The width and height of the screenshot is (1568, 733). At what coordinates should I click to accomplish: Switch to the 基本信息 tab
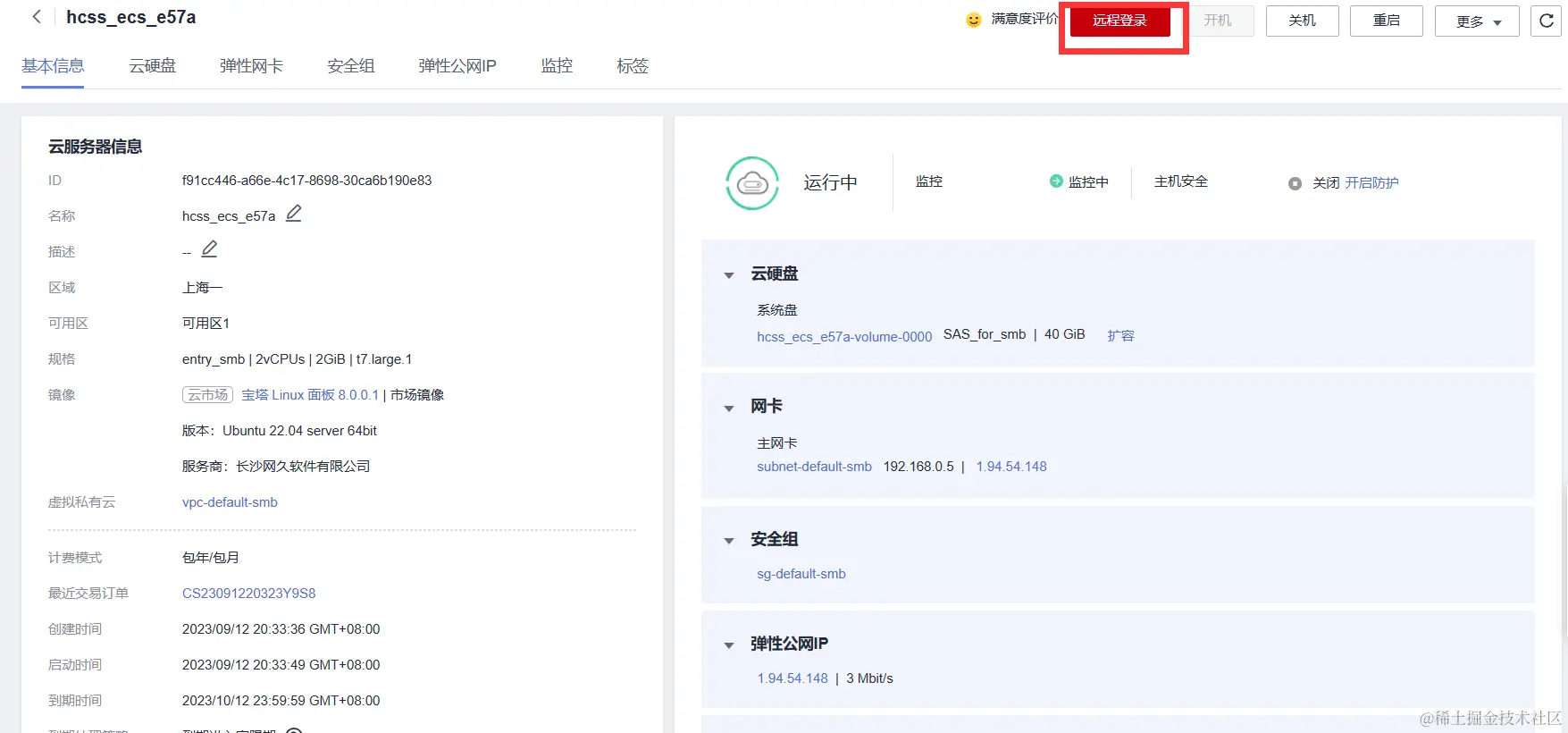(53, 66)
